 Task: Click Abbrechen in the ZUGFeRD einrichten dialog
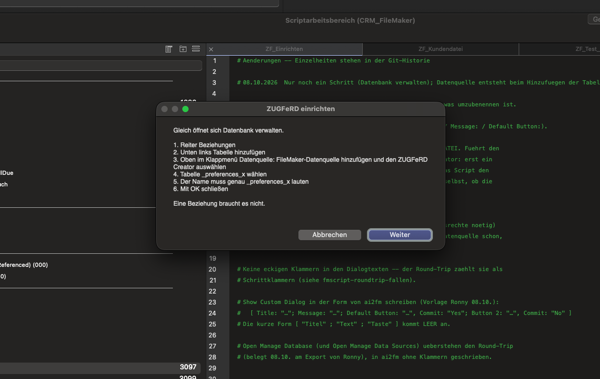point(329,235)
